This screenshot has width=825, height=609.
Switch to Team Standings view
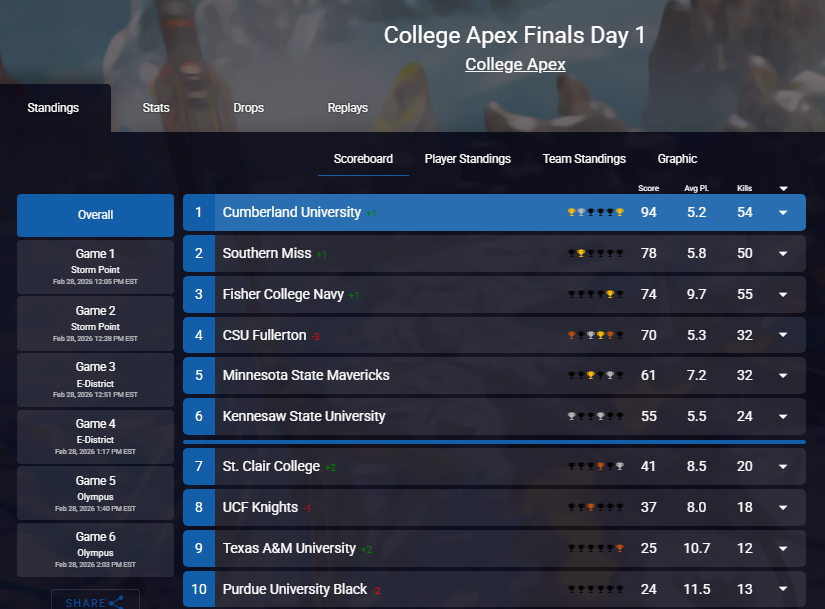(x=584, y=159)
